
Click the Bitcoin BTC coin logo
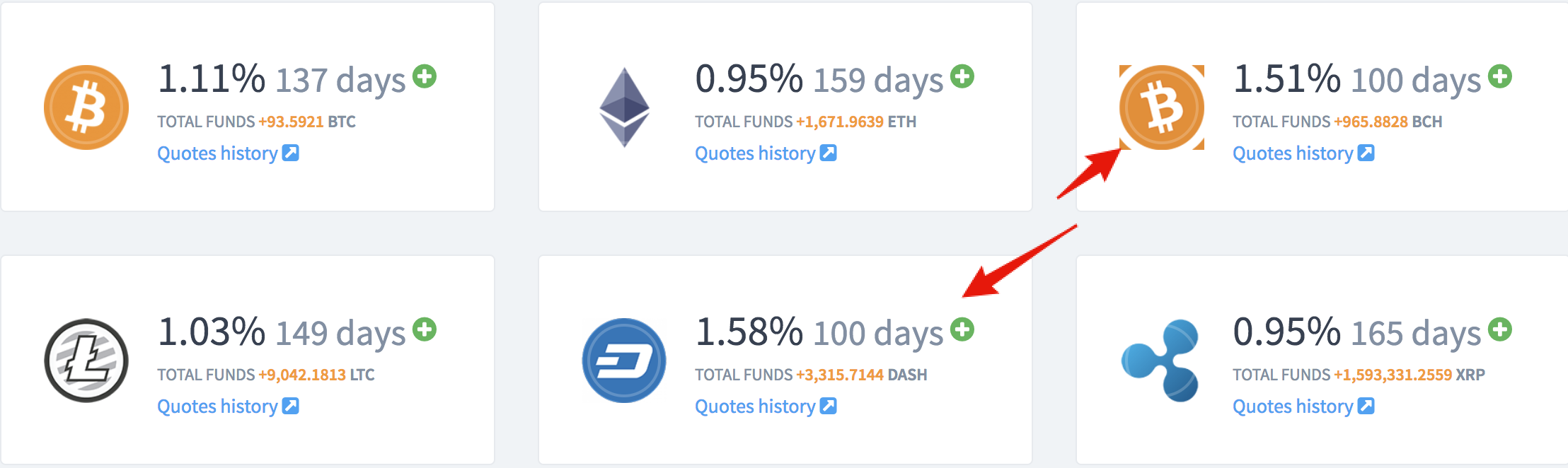(x=86, y=107)
